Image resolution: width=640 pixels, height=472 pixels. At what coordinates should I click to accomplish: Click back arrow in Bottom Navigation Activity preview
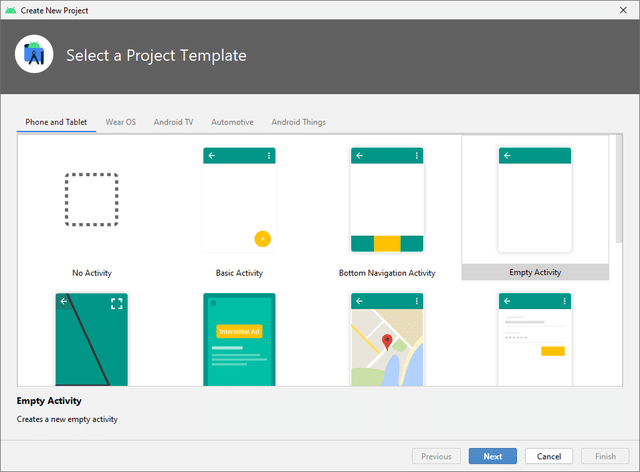359,156
